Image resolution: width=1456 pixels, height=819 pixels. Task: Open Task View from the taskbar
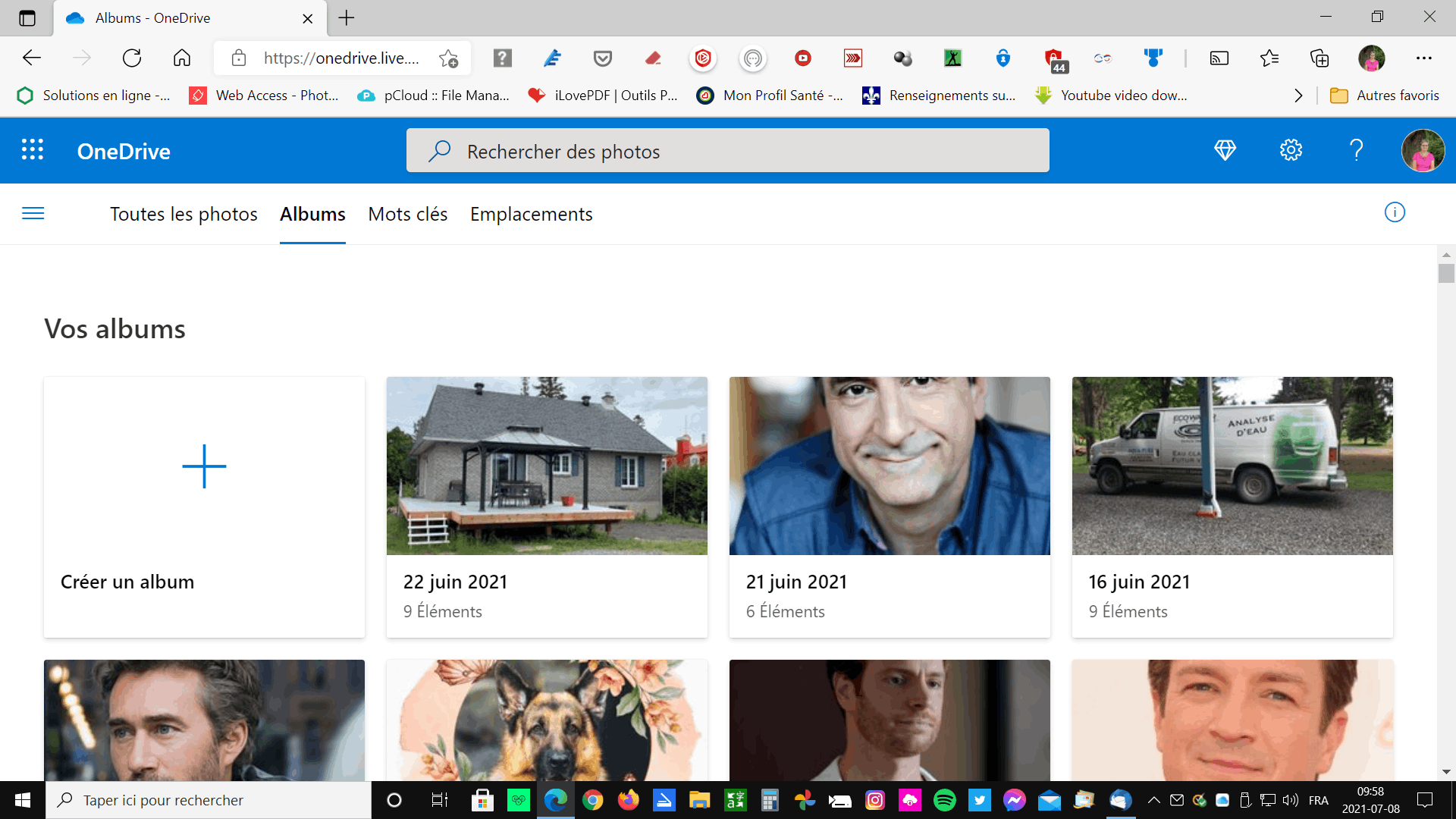[439, 800]
